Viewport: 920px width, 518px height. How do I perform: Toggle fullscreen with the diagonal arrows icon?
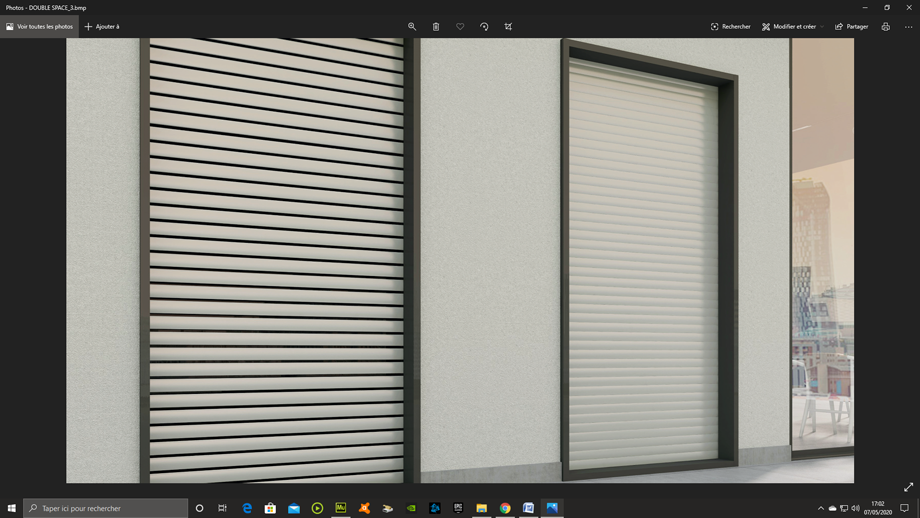coord(908,487)
